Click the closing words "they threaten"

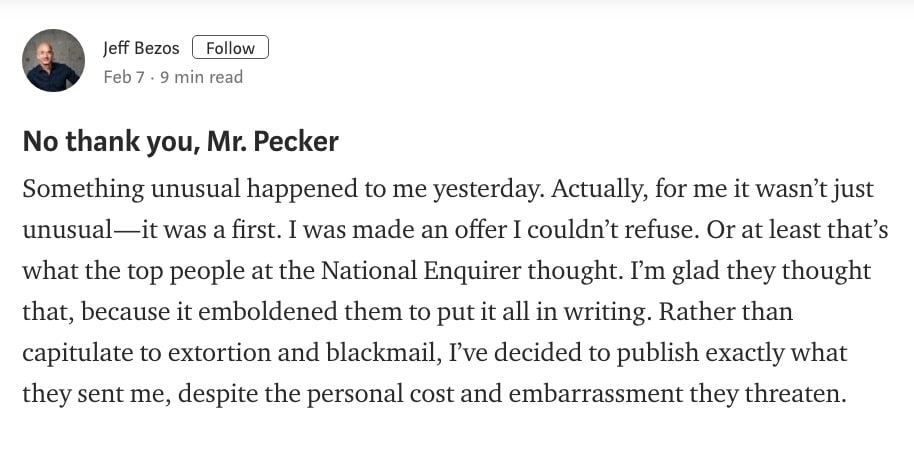point(767,394)
